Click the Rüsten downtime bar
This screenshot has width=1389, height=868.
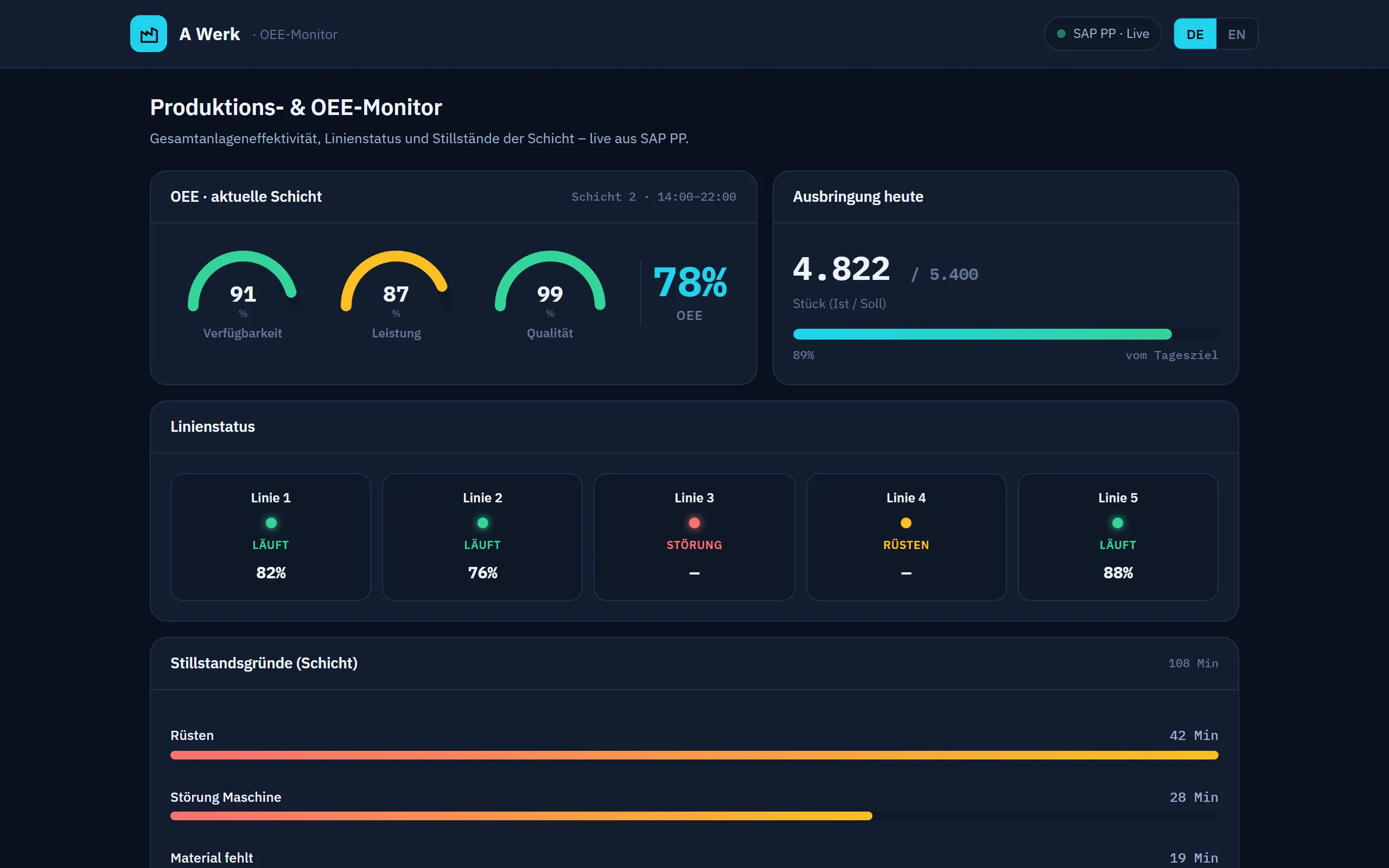(694, 756)
